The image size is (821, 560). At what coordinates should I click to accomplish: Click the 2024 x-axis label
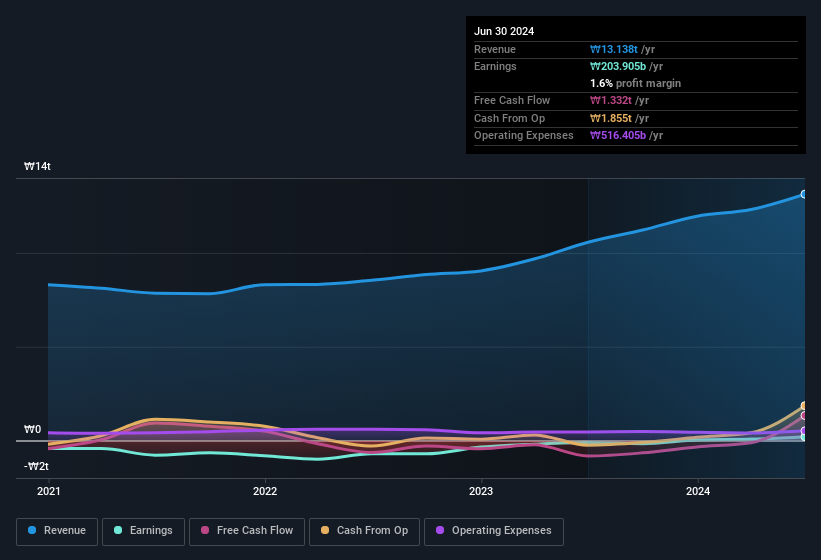pos(698,491)
